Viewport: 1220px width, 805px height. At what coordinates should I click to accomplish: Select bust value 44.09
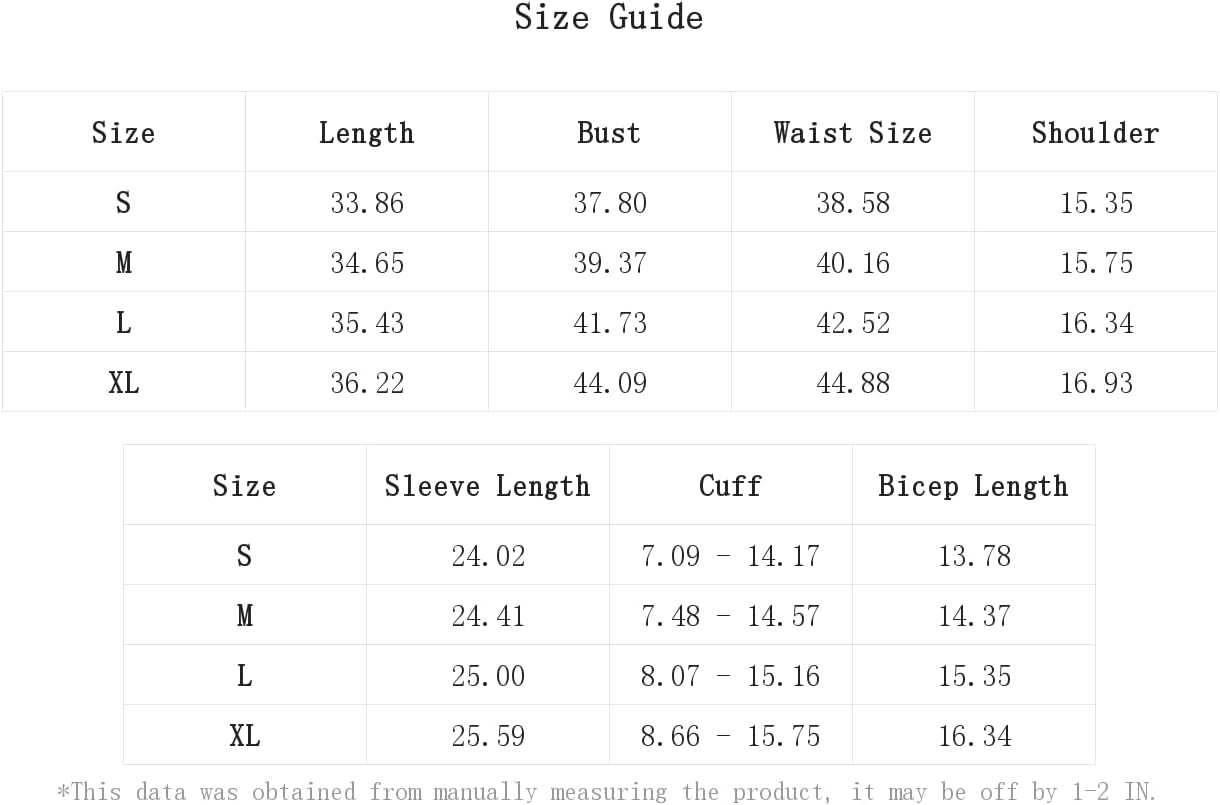click(610, 383)
